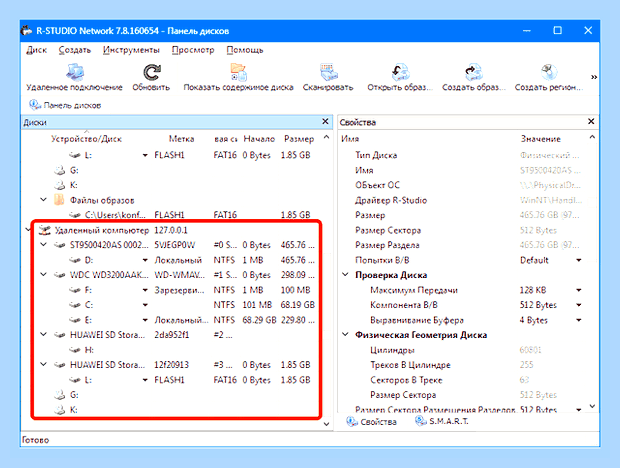Close the Диски panel

(325, 121)
